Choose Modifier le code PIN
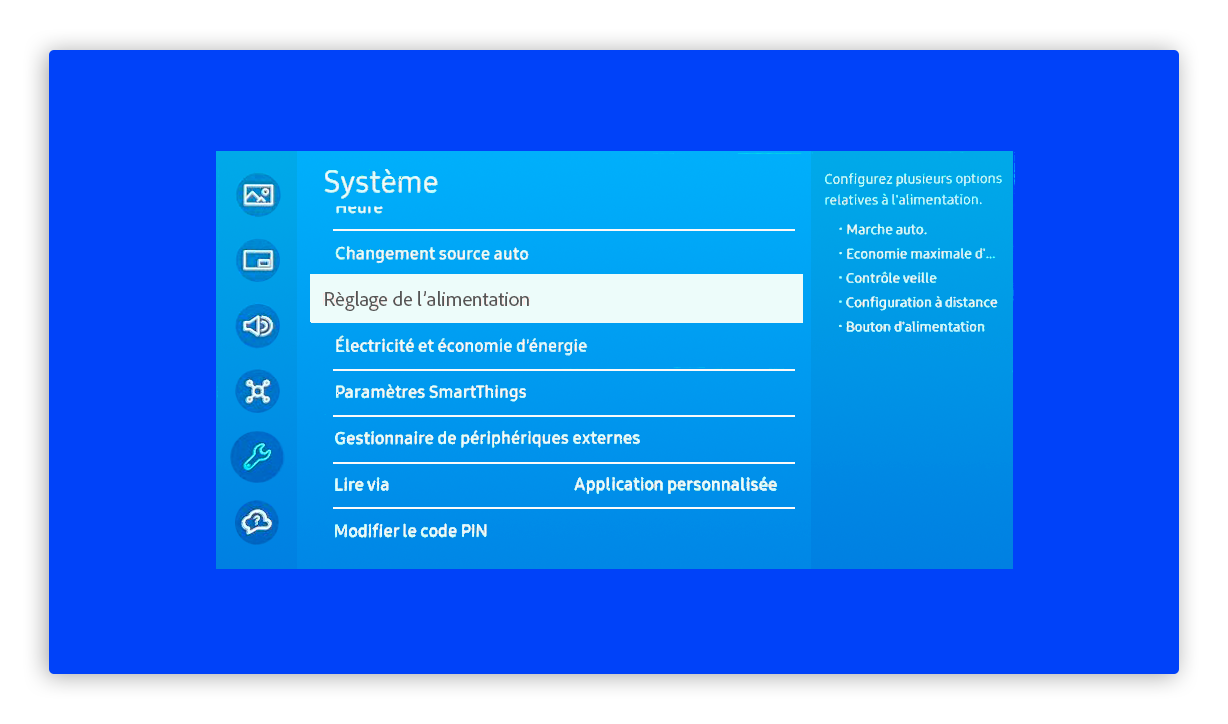This screenshot has width=1228, height=724. pyautogui.click(x=410, y=531)
